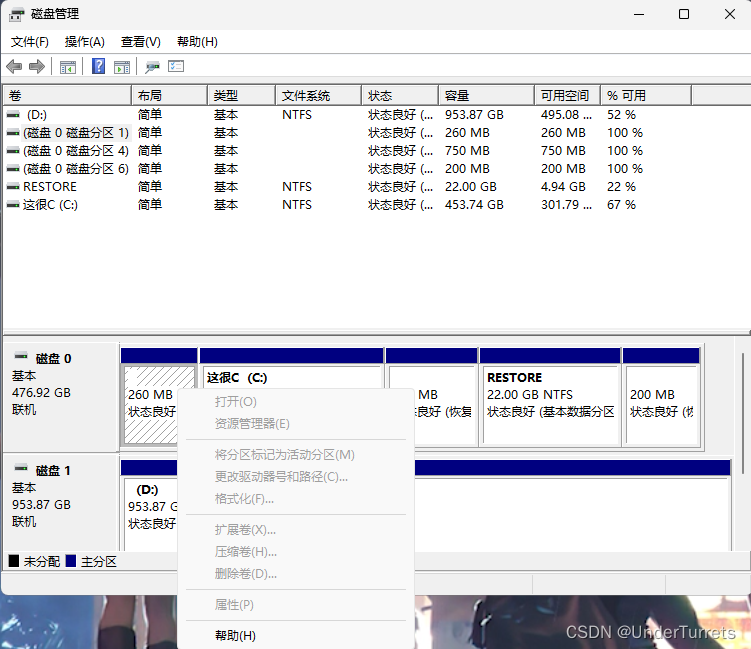
Task: Sort by the 类型 column header
Action: (x=242, y=95)
